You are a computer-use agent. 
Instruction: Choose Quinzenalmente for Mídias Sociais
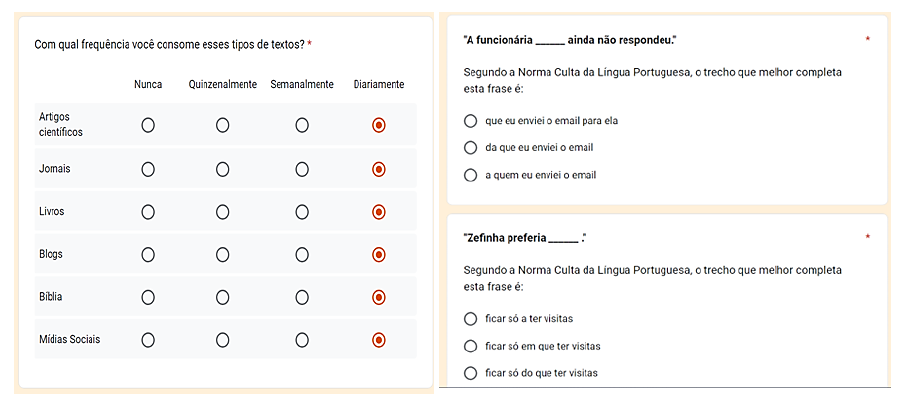[x=222, y=340]
